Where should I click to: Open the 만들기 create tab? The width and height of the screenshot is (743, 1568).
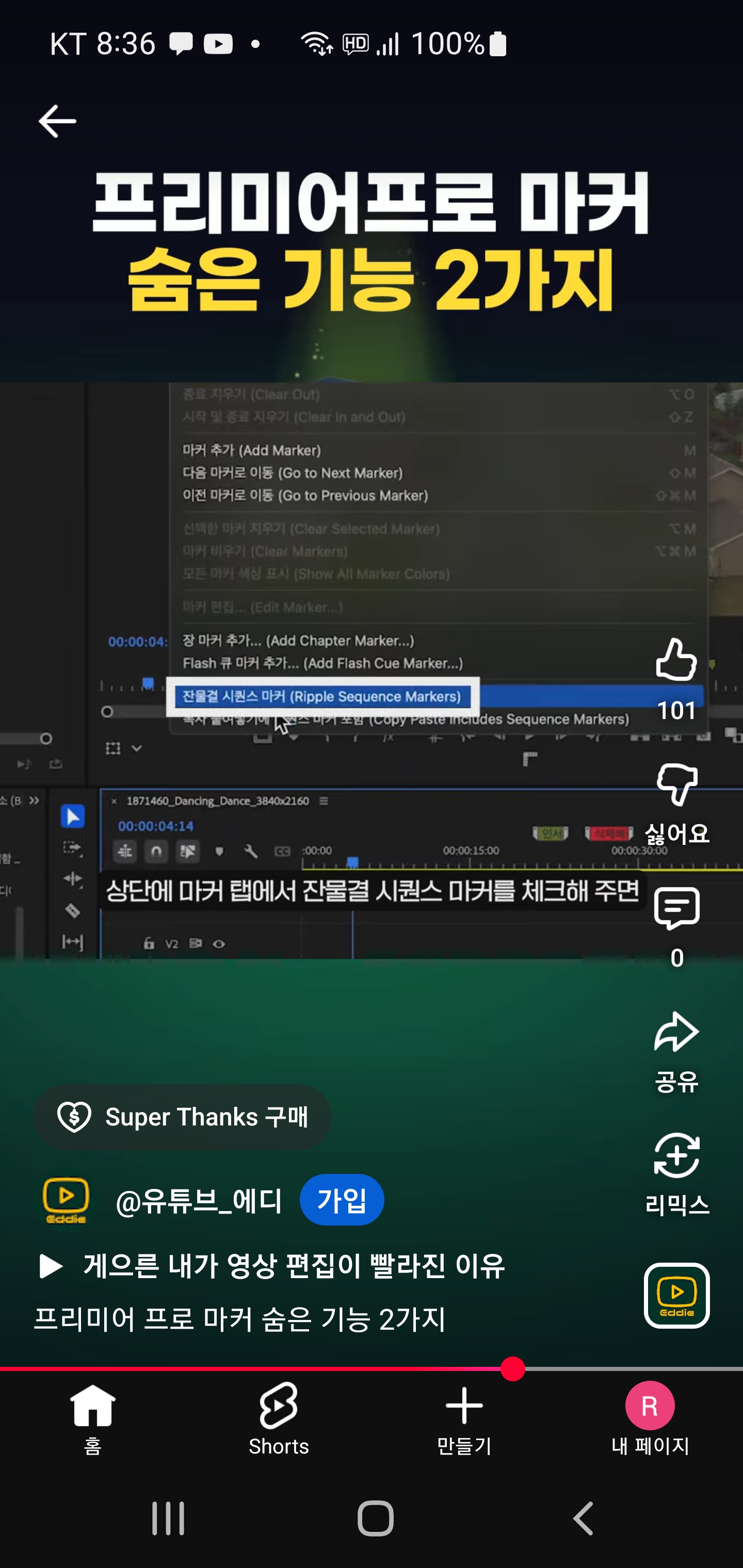point(464,1420)
